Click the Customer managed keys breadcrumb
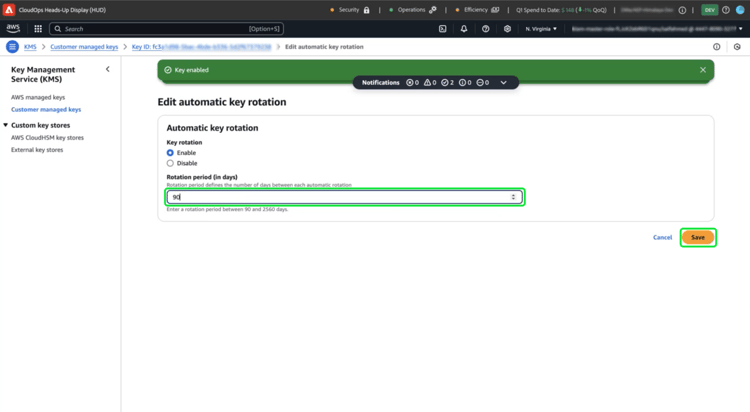Image resolution: width=750 pixels, height=412 pixels. (x=84, y=47)
